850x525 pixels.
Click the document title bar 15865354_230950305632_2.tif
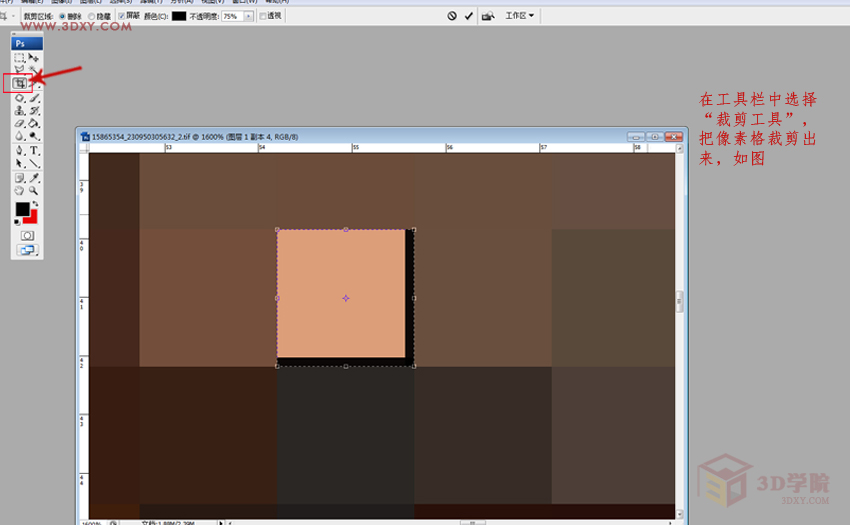pos(195,137)
